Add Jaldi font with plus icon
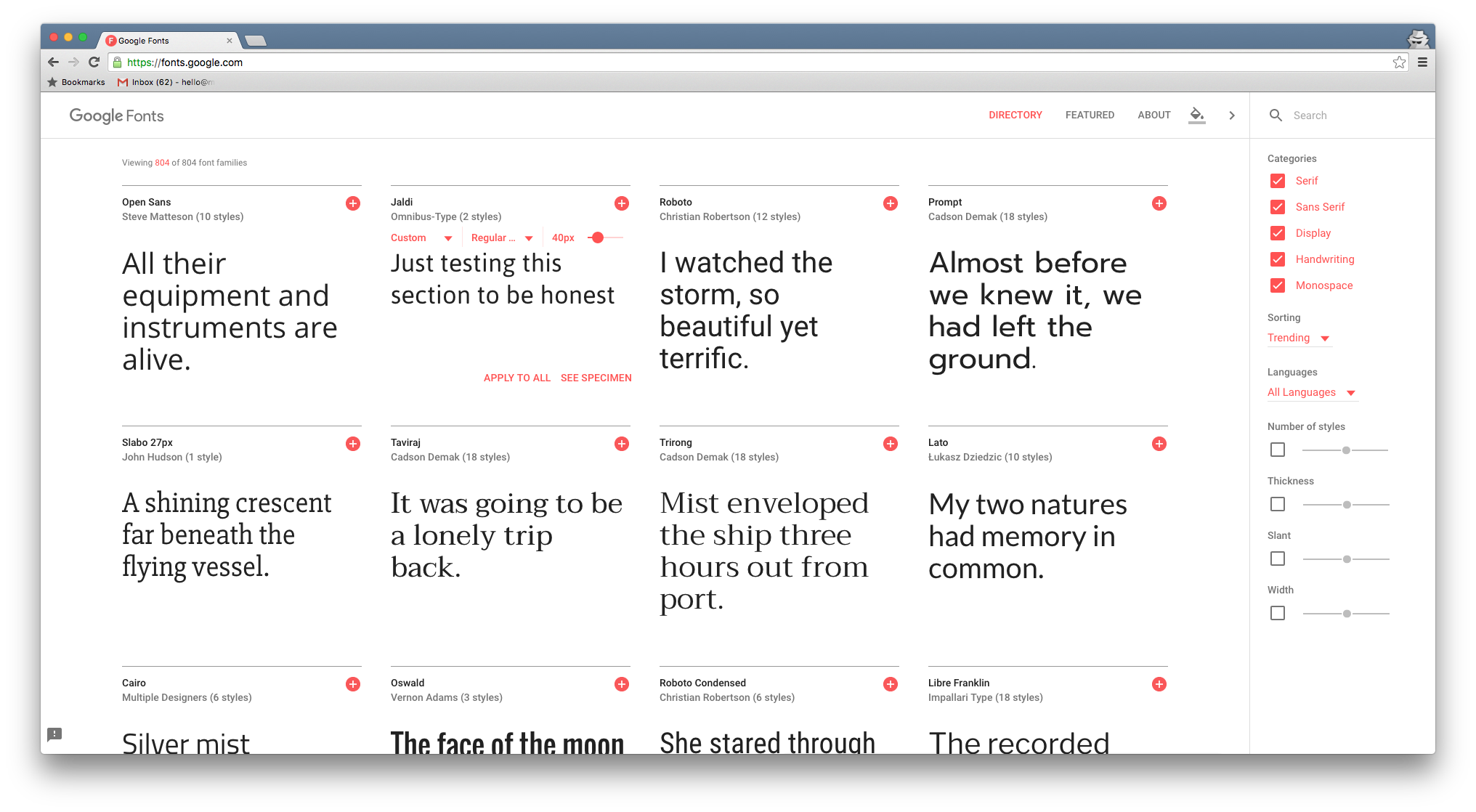The width and height of the screenshot is (1476, 812). tap(622, 203)
